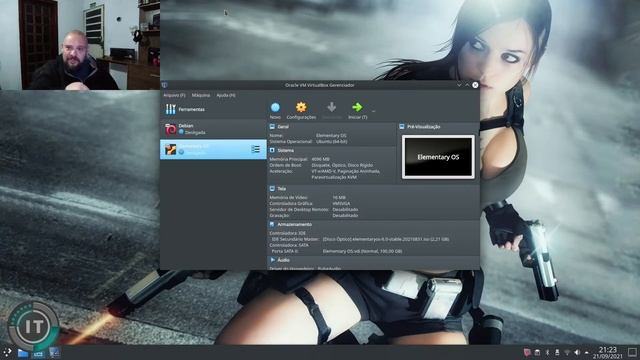Start the VM with Iniciar arrow
The height and width of the screenshot is (360, 640).
pos(357,107)
